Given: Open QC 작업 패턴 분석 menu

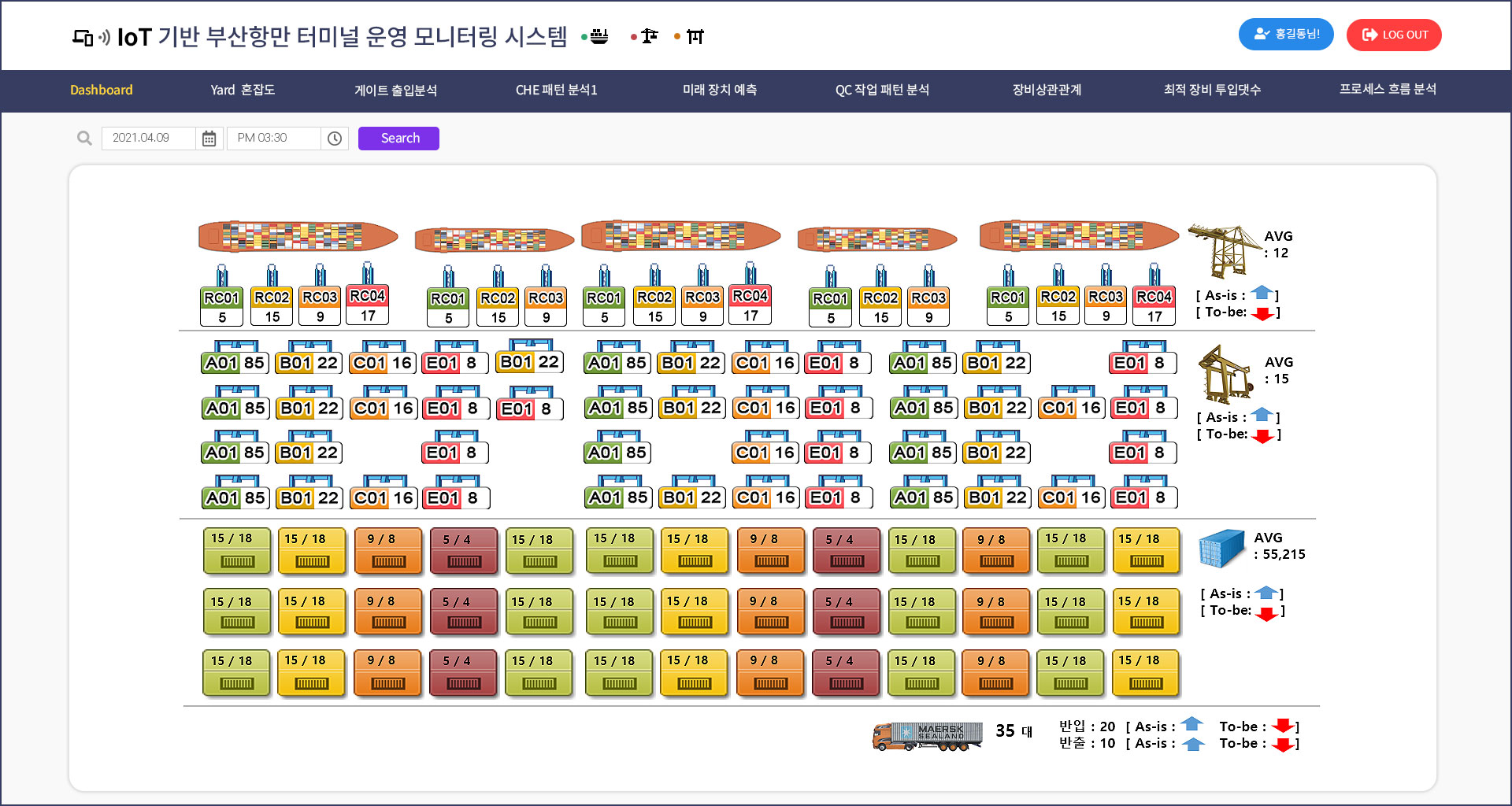Looking at the screenshot, I should pos(882,90).
